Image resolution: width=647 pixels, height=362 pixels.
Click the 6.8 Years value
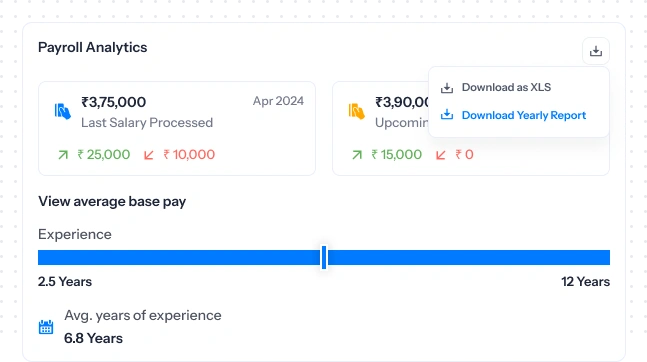point(93,338)
